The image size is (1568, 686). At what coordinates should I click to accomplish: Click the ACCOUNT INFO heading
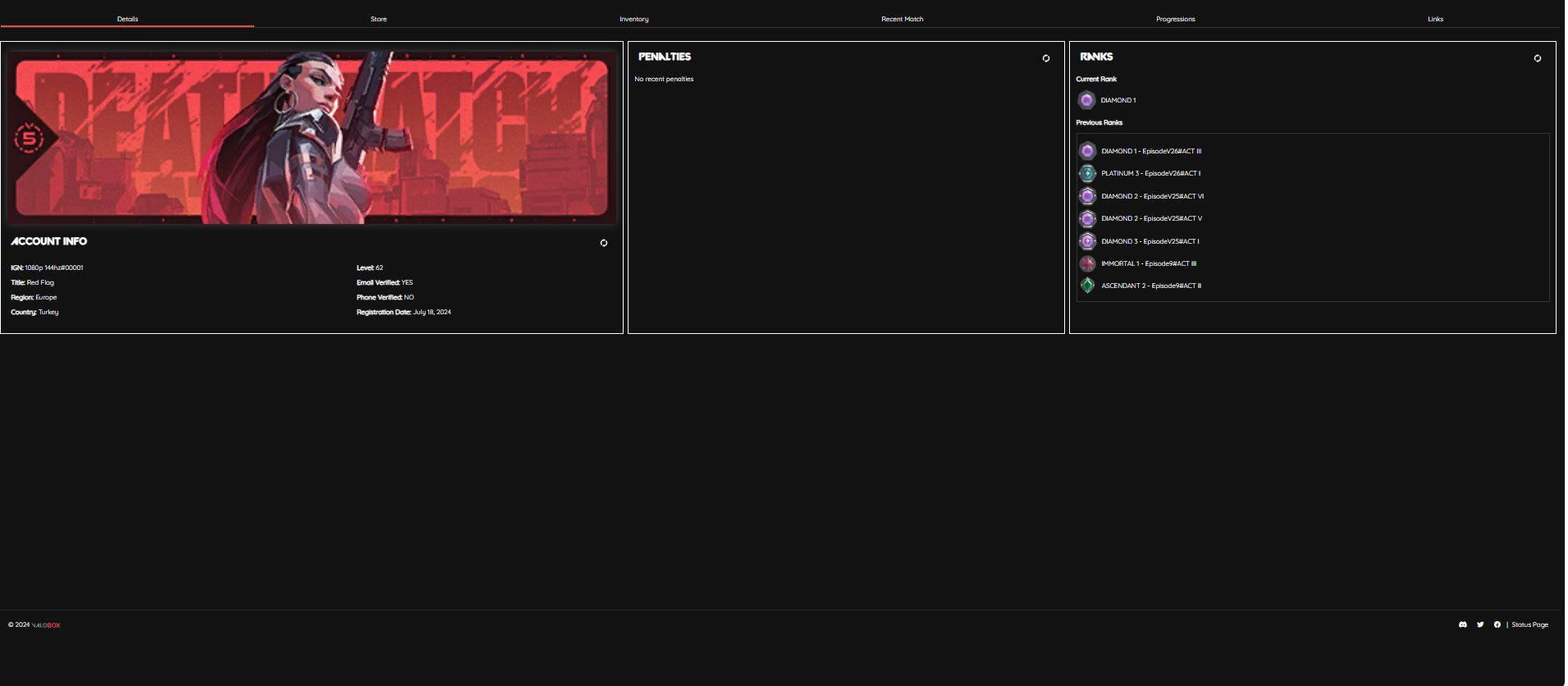pyautogui.click(x=49, y=241)
